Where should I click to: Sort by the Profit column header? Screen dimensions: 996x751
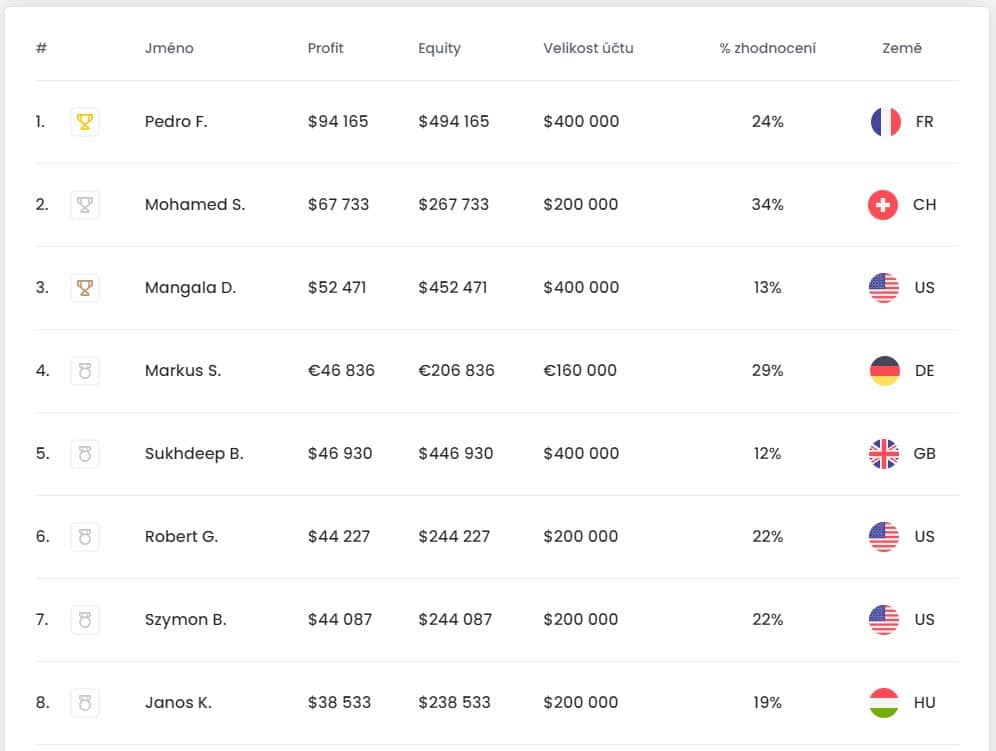tap(325, 48)
